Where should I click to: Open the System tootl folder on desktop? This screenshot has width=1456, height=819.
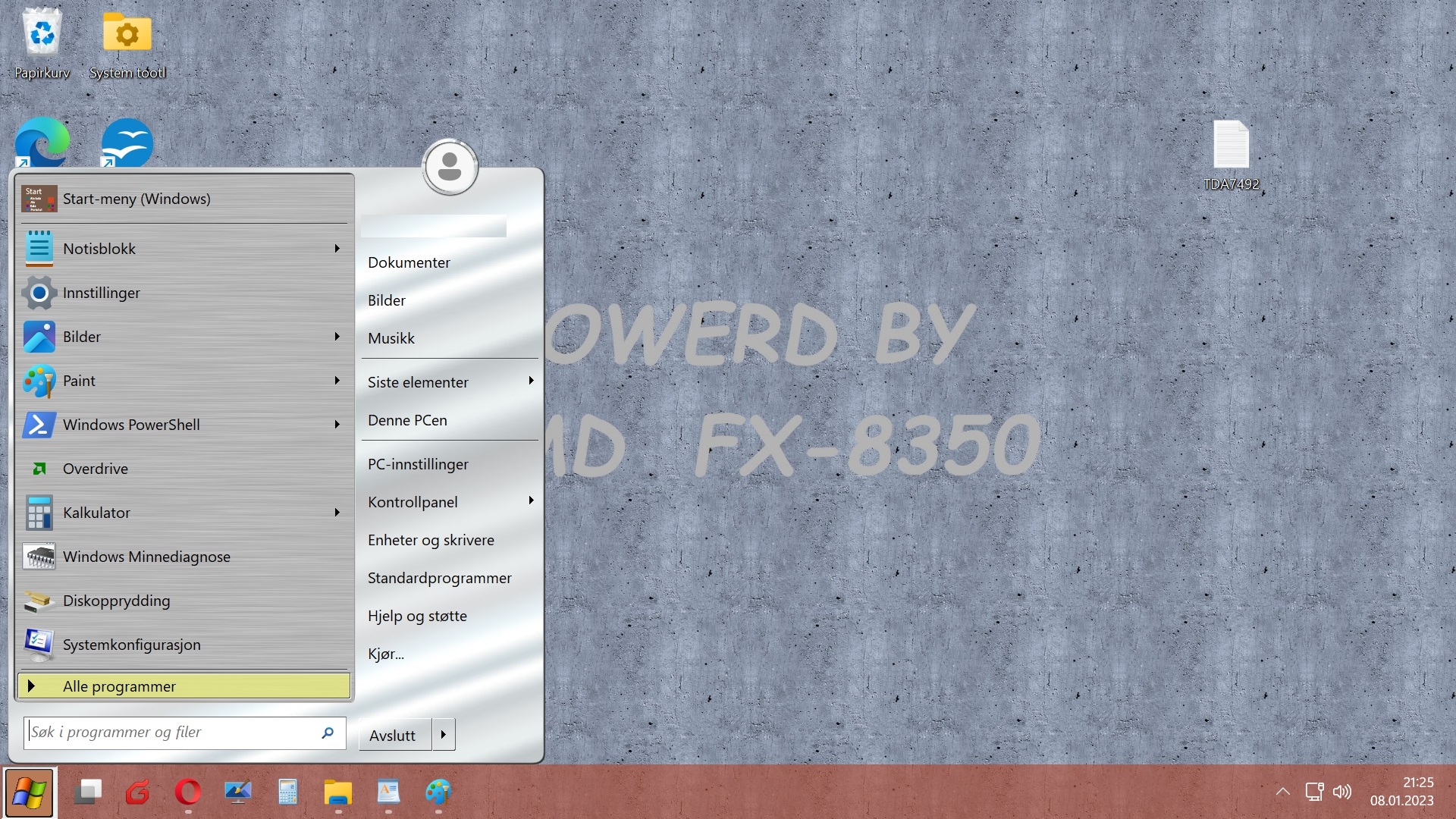(126, 34)
